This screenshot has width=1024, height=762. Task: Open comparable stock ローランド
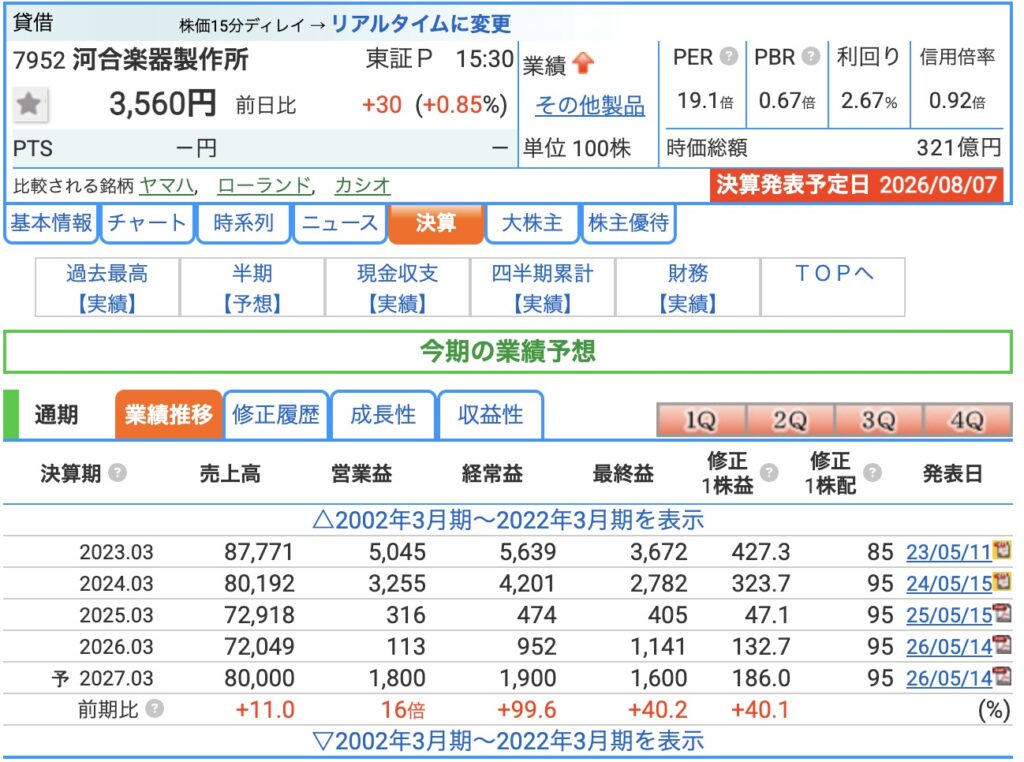pos(264,185)
